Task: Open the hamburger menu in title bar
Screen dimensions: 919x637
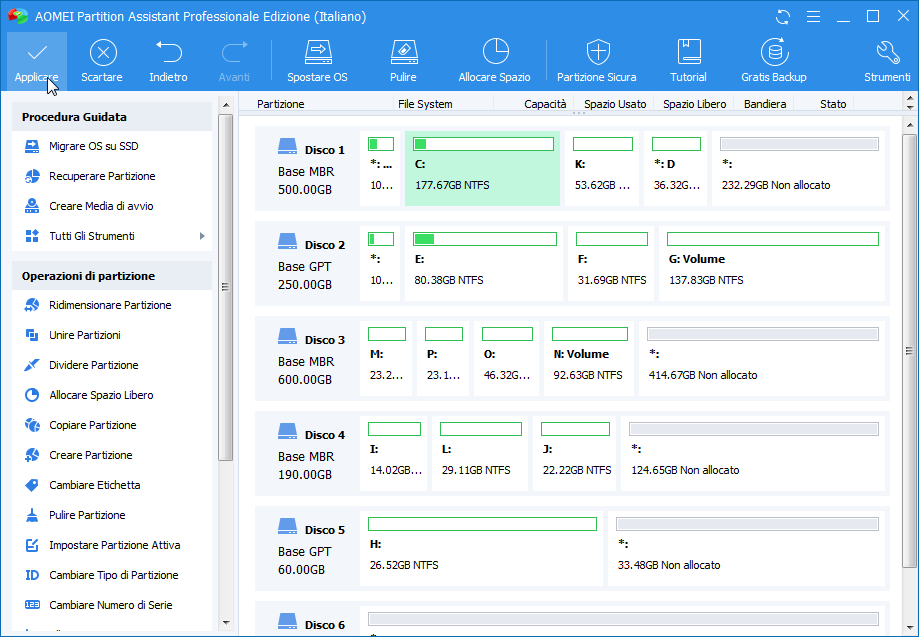Action: click(814, 16)
